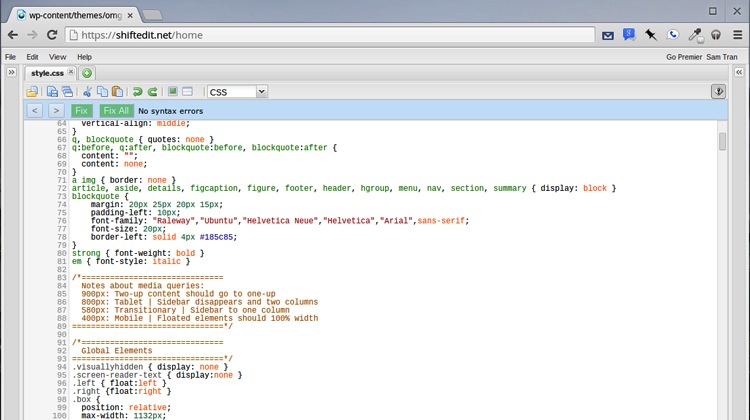The image size is (750, 420).
Task: Place cursor on 'blockquote {' line 73
Action: [x=100, y=197]
